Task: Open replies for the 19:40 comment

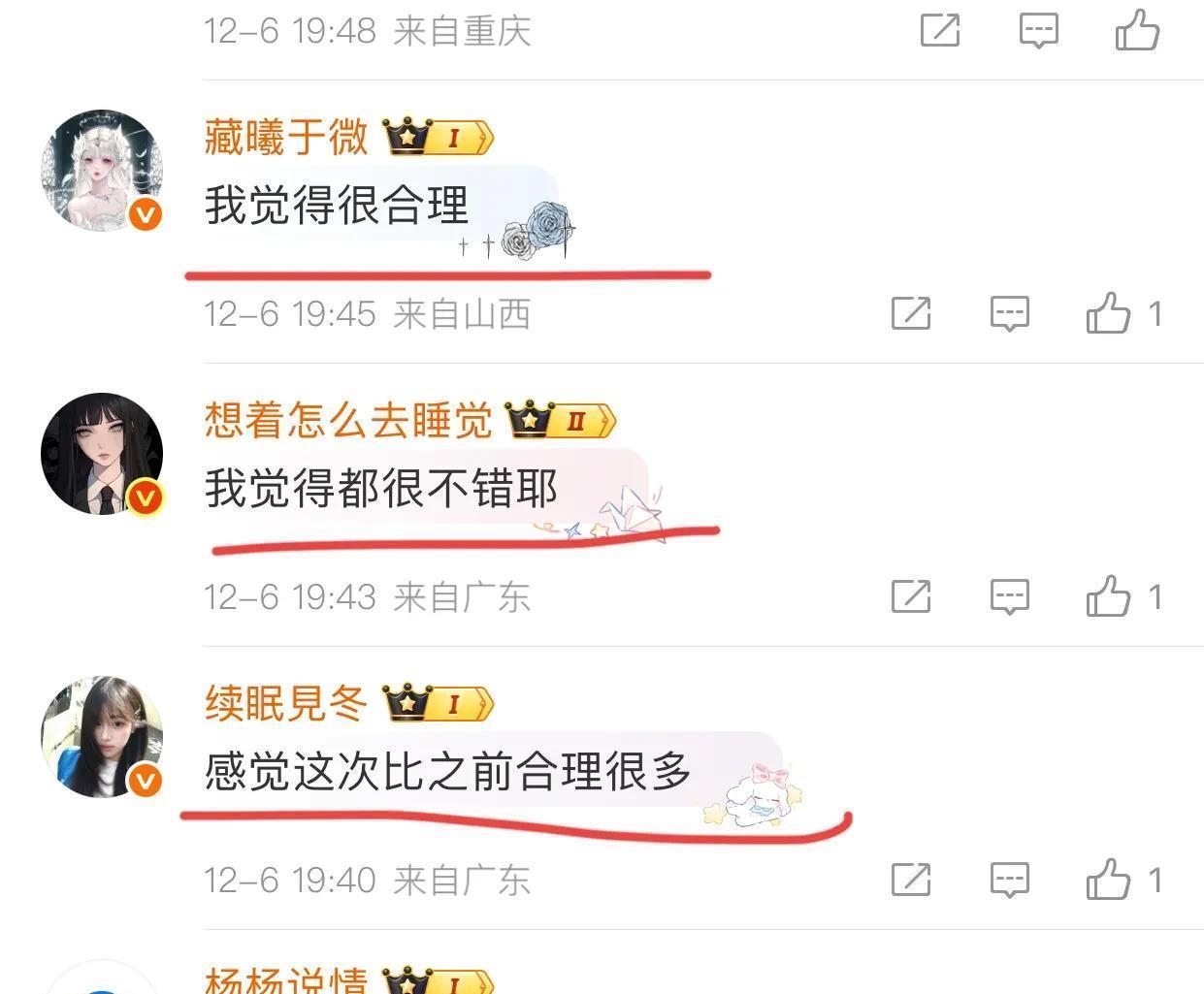Action: coord(1009,880)
